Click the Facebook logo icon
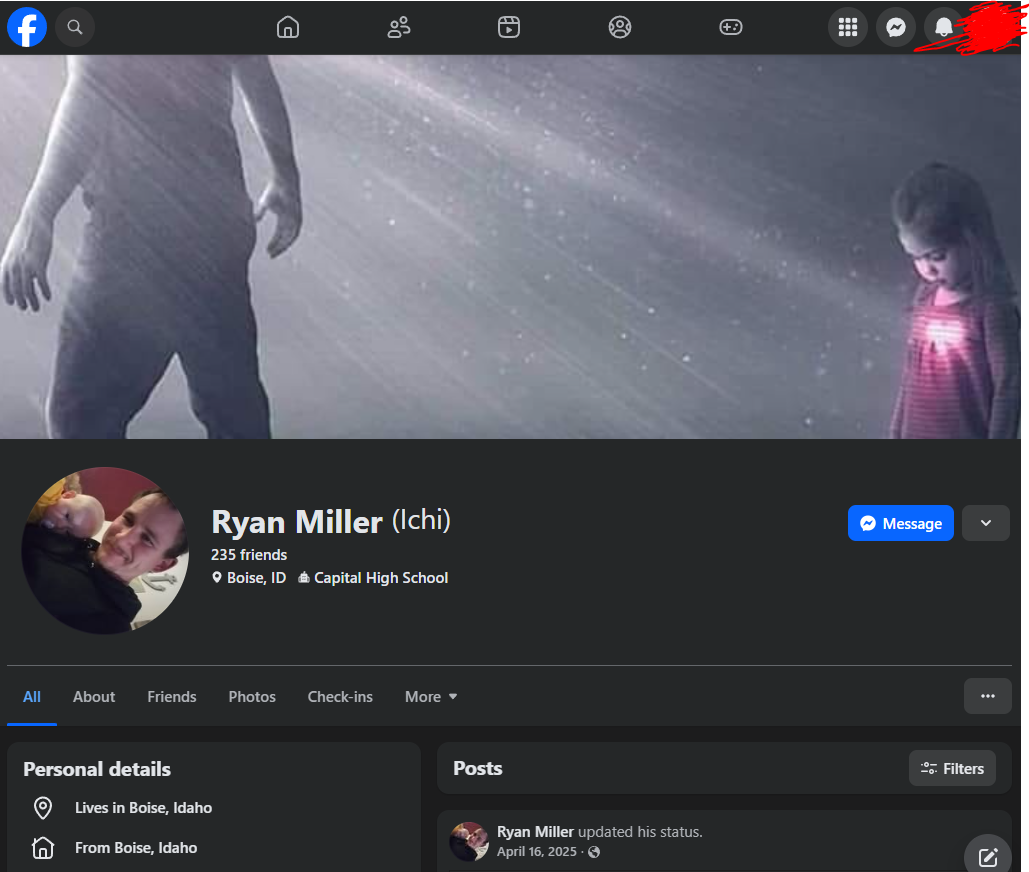Screen dimensions: 1029x872 point(27,27)
